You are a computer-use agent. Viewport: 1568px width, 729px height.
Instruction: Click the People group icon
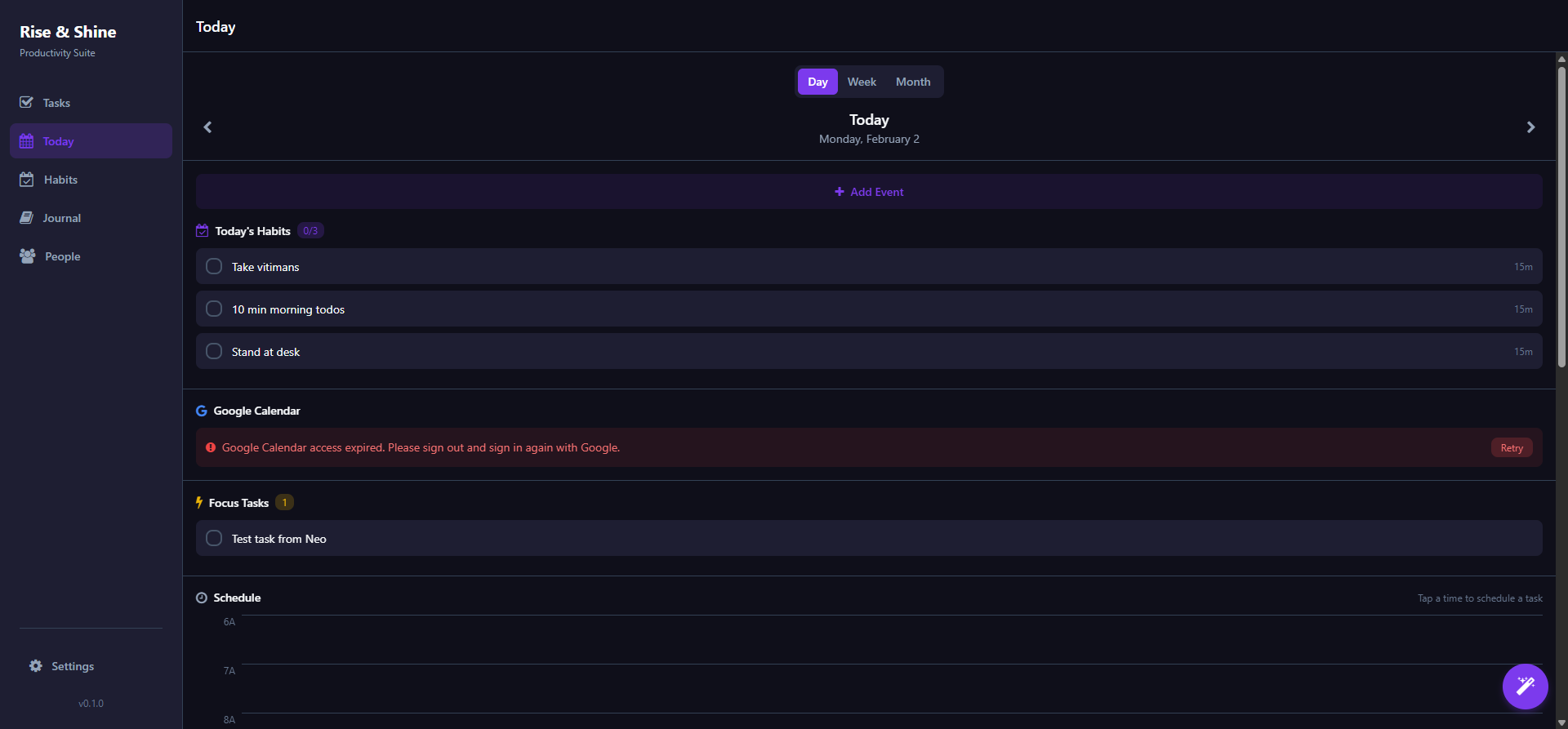[27, 256]
